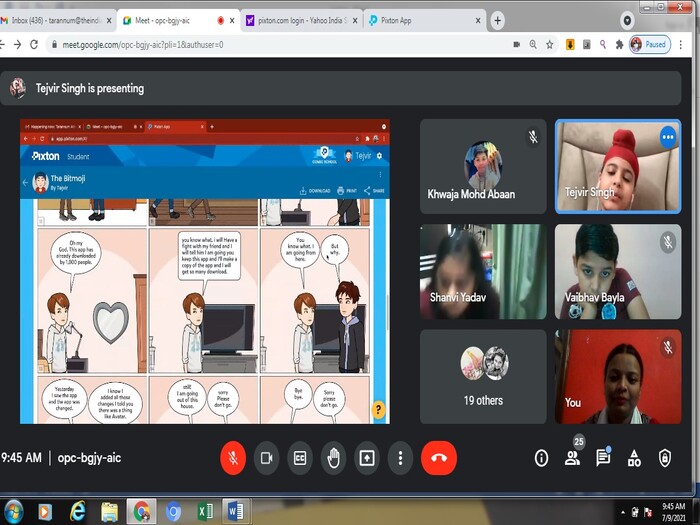Select your own video tile labeled You
This screenshot has width=700, height=525.
[618, 377]
